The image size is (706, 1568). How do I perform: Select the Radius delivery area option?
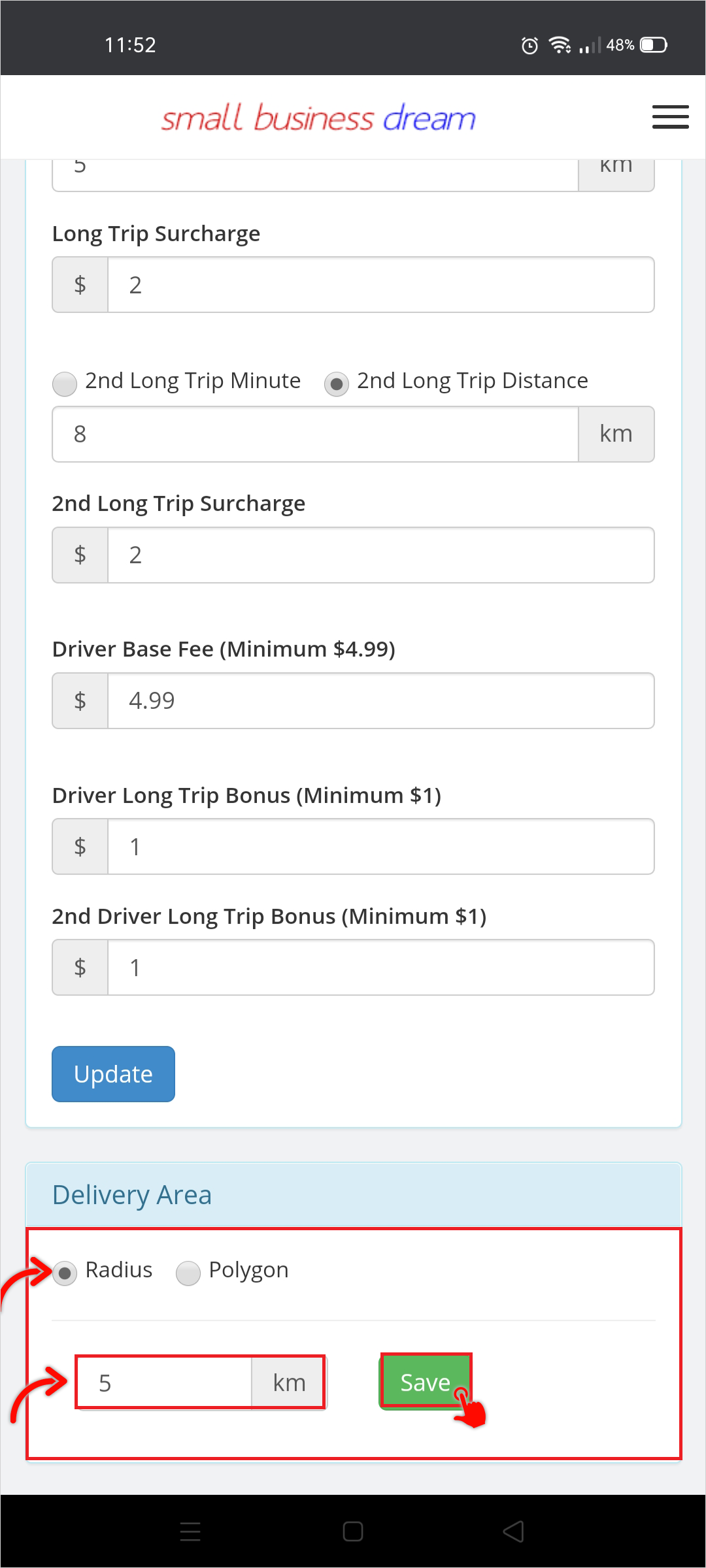65,1270
